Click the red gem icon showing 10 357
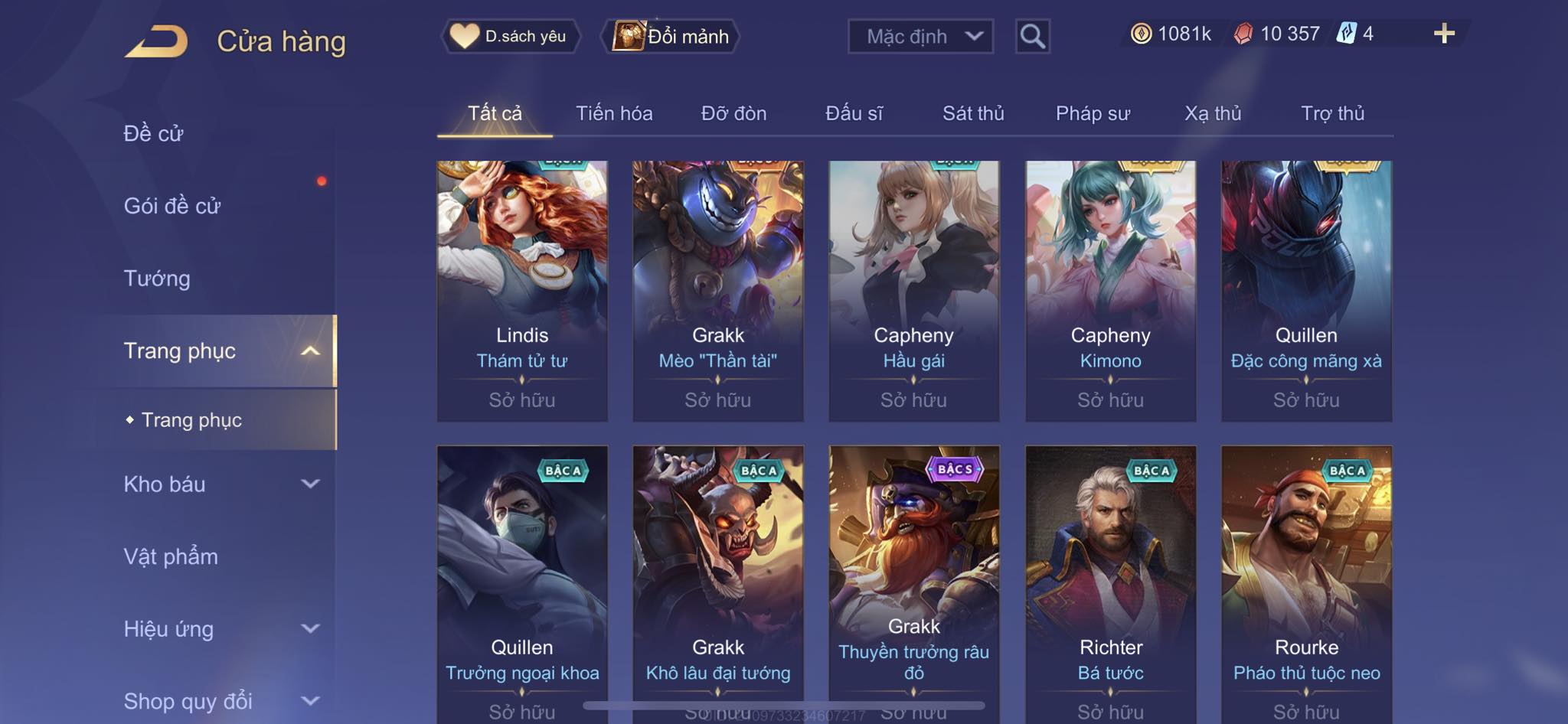Image resolution: width=1568 pixels, height=724 pixels. click(1243, 34)
